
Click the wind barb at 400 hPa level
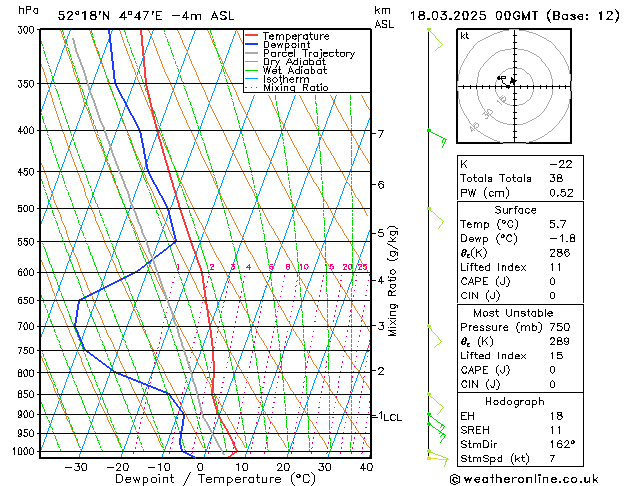pyautogui.click(x=437, y=138)
